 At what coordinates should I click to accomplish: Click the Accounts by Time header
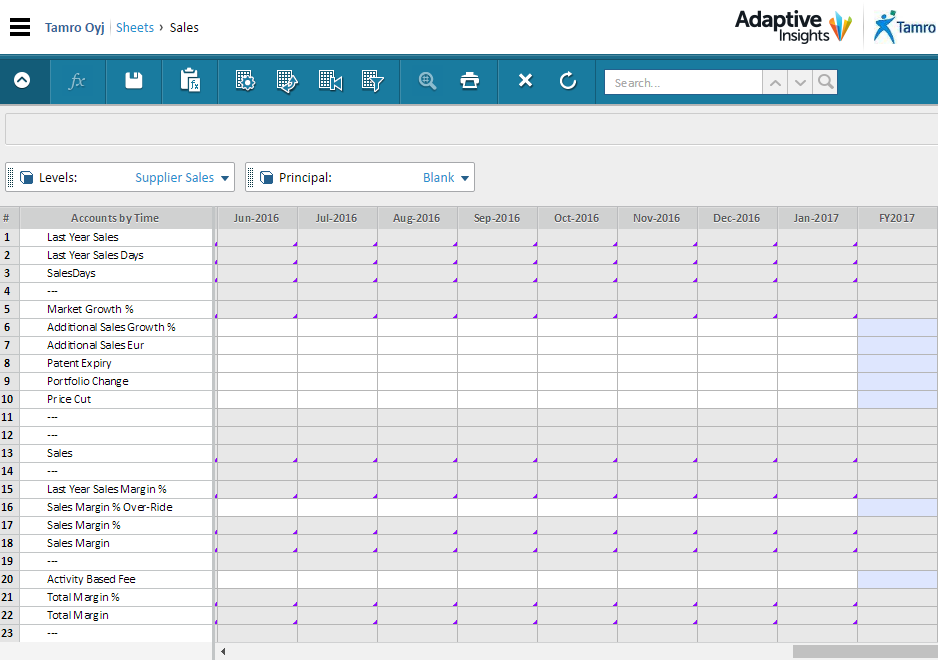point(115,218)
